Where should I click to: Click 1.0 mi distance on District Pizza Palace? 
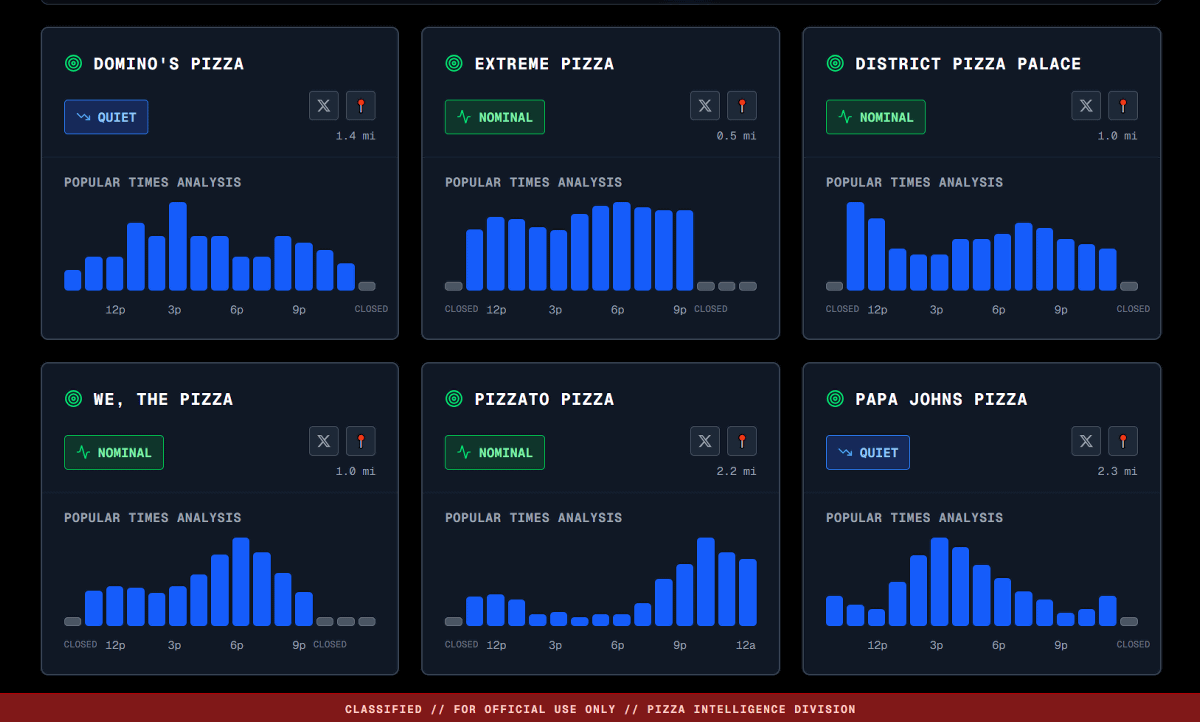coord(1118,136)
